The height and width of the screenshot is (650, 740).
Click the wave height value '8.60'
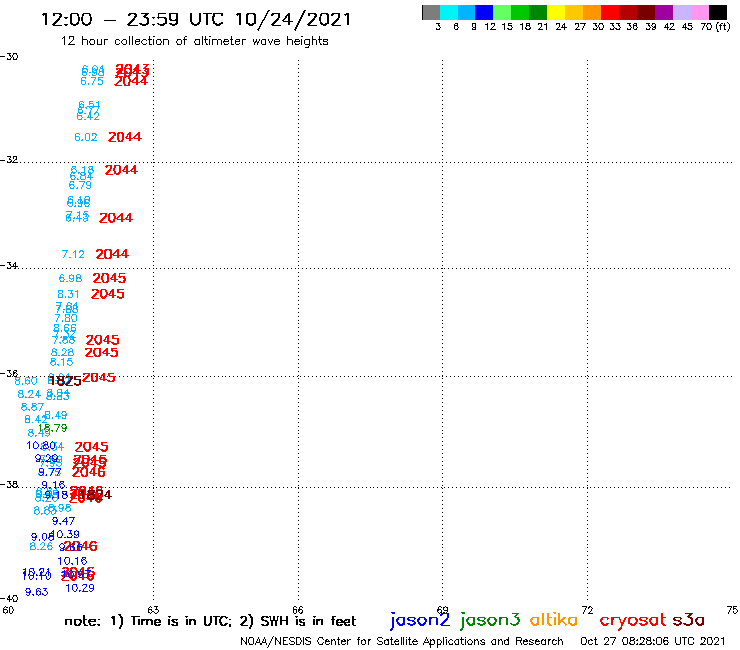(25, 381)
